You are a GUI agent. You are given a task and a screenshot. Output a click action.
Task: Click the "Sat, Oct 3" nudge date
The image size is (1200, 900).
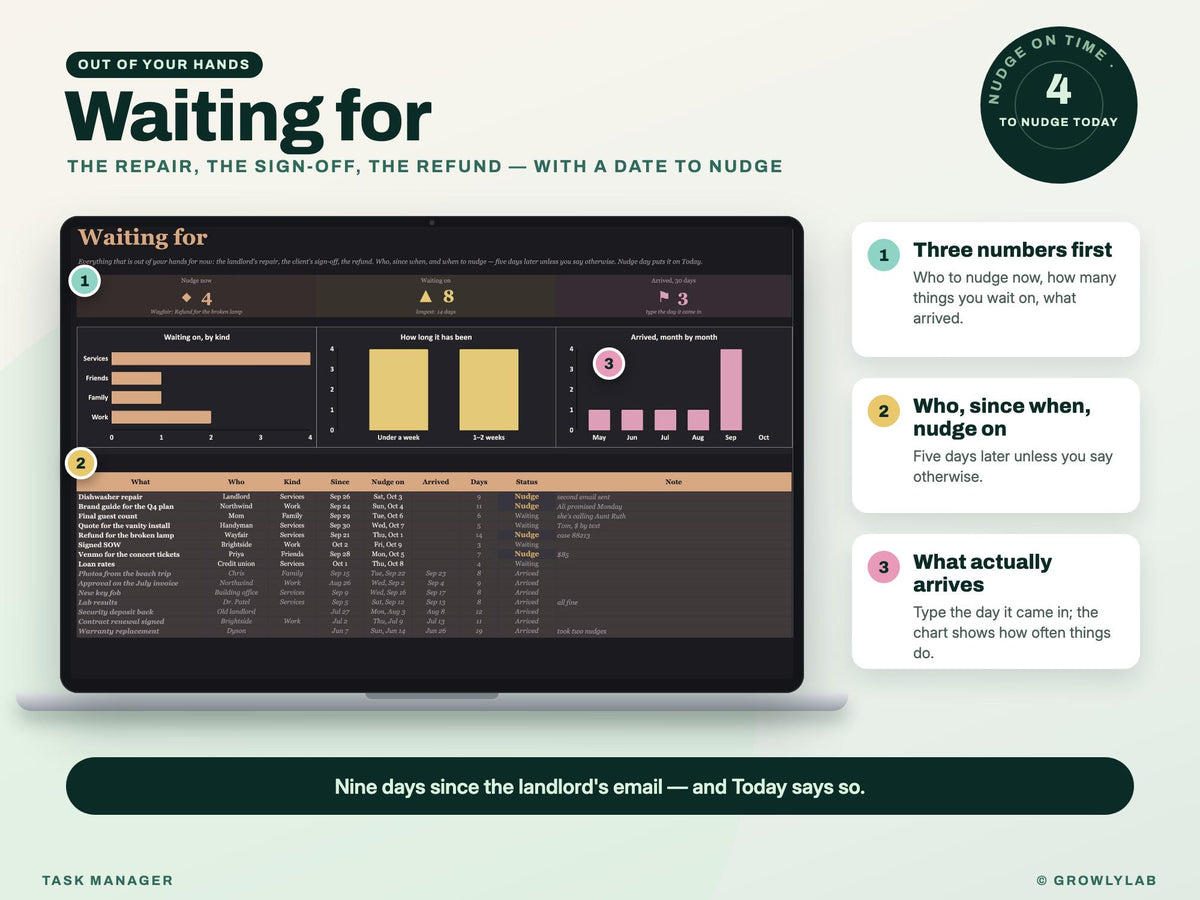pyautogui.click(x=388, y=497)
